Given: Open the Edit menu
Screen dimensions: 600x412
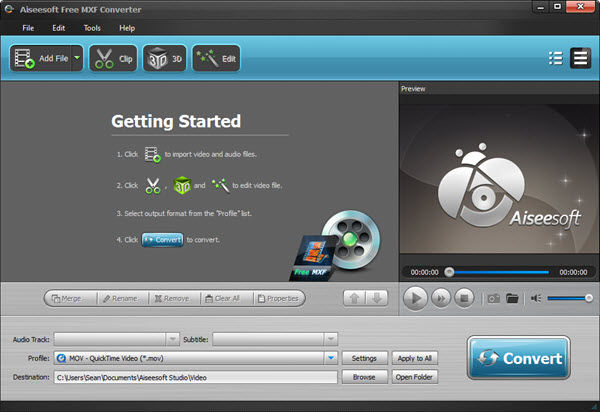Looking at the screenshot, I should [59, 28].
